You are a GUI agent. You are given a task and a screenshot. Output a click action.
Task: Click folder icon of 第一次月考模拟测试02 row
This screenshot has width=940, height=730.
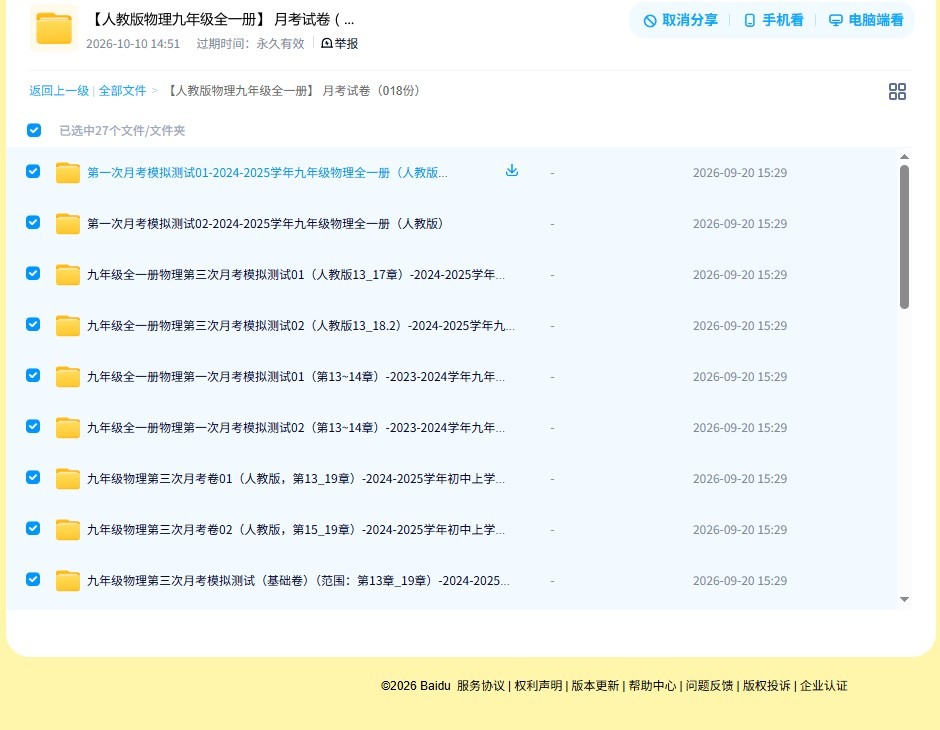(x=68, y=224)
